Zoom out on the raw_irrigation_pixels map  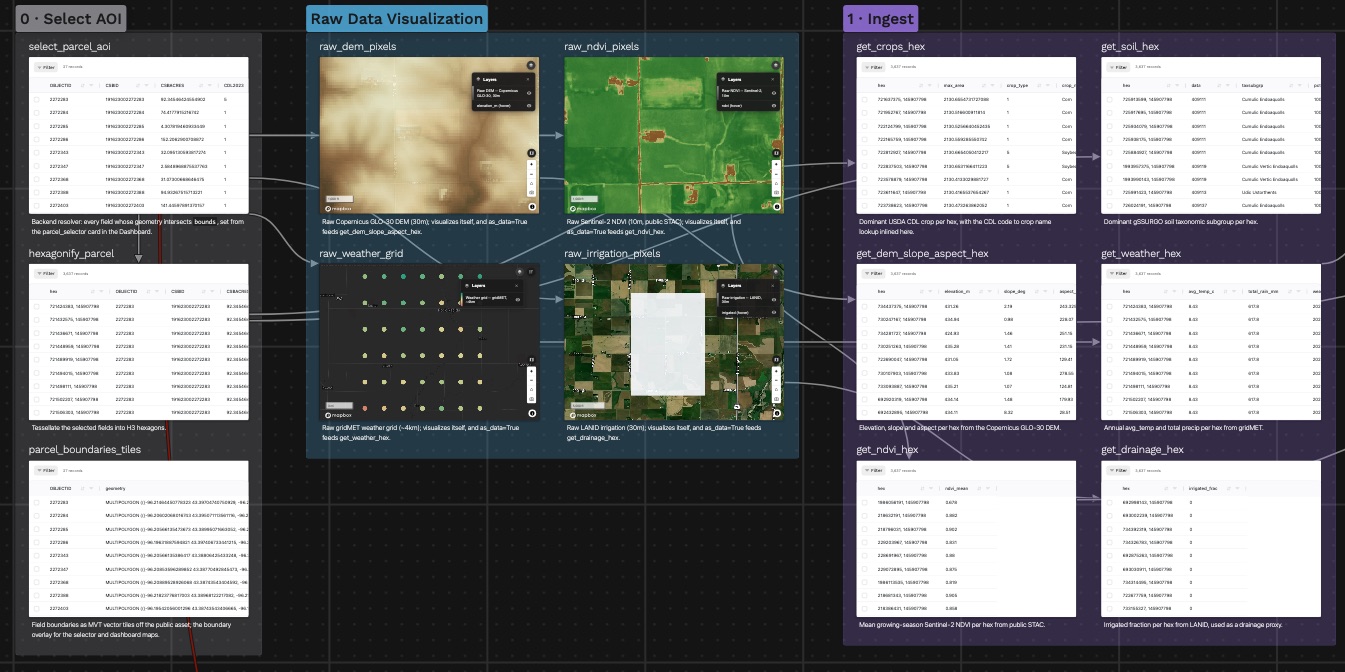(776, 380)
